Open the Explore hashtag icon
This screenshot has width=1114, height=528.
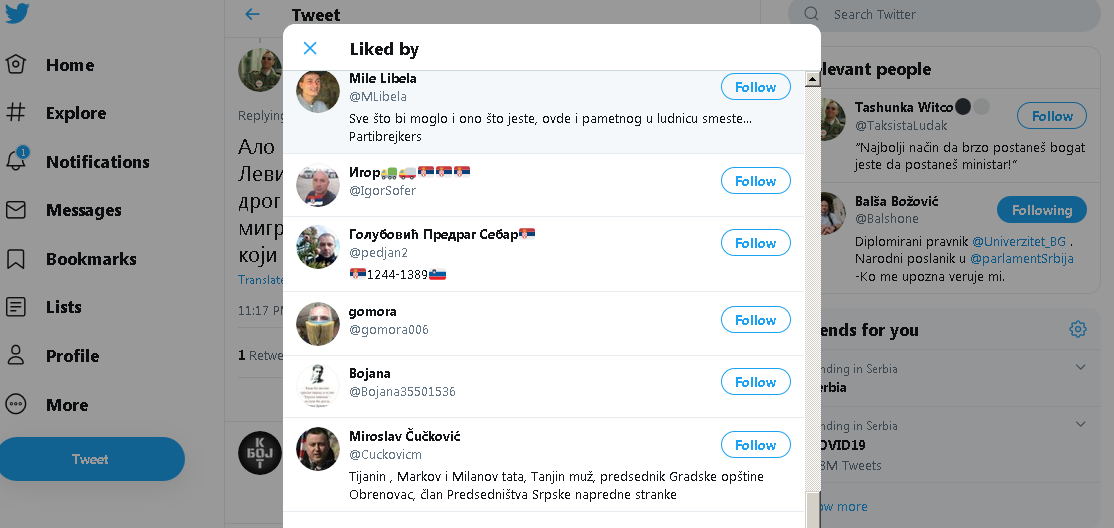16,113
